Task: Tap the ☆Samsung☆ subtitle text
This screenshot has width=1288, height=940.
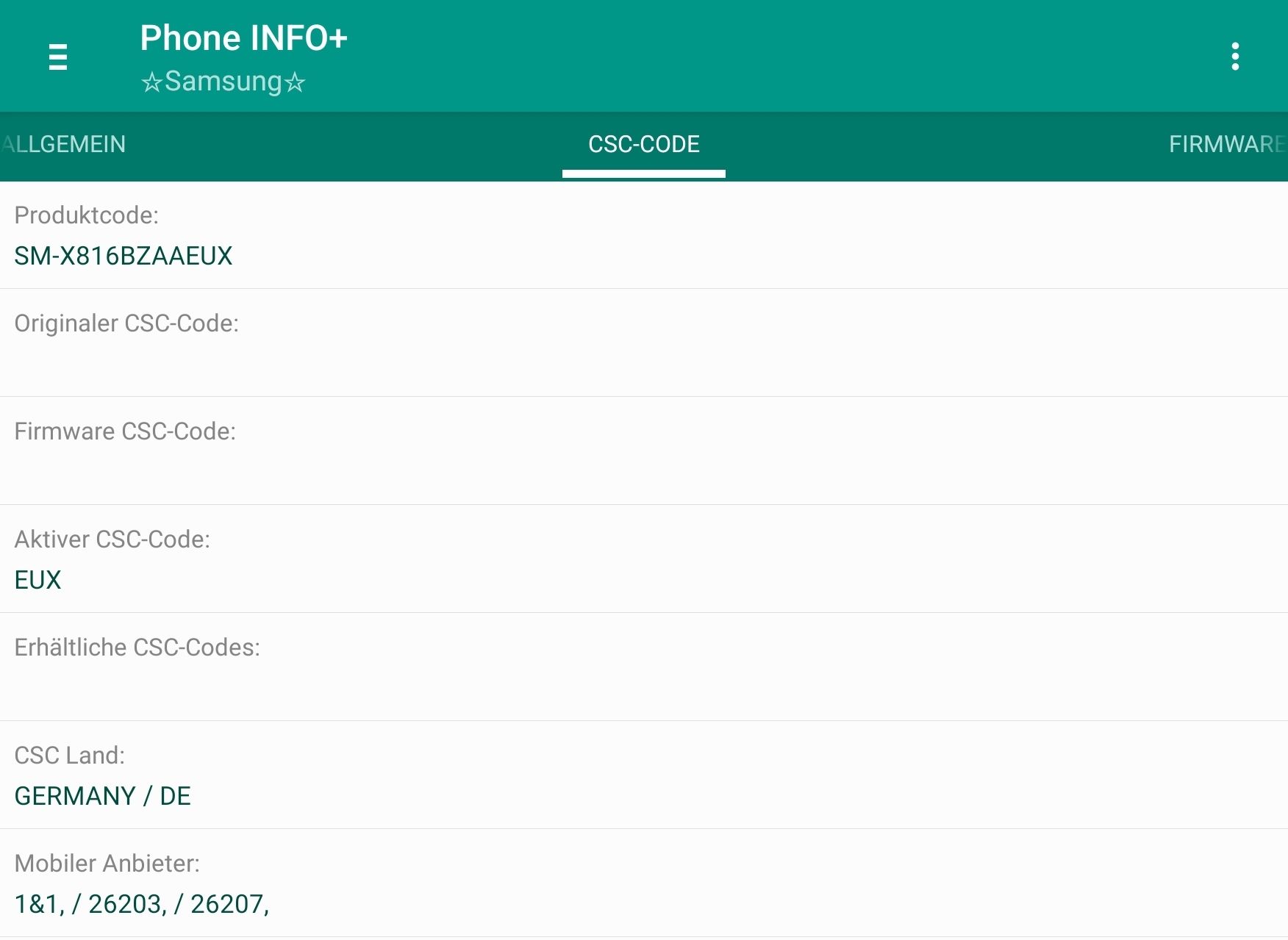Action: [x=223, y=82]
